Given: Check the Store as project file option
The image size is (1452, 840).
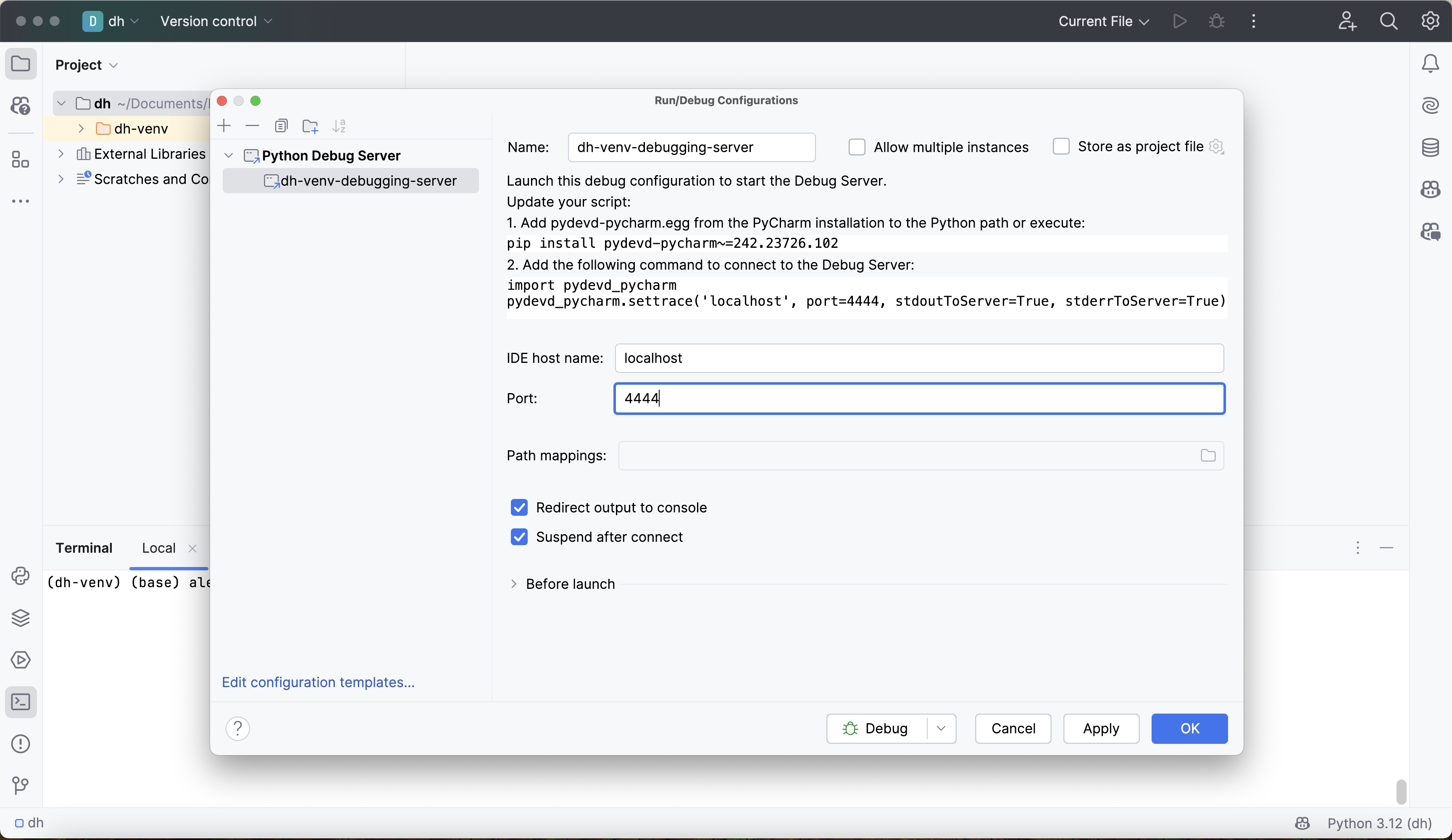Looking at the screenshot, I should [1061, 146].
